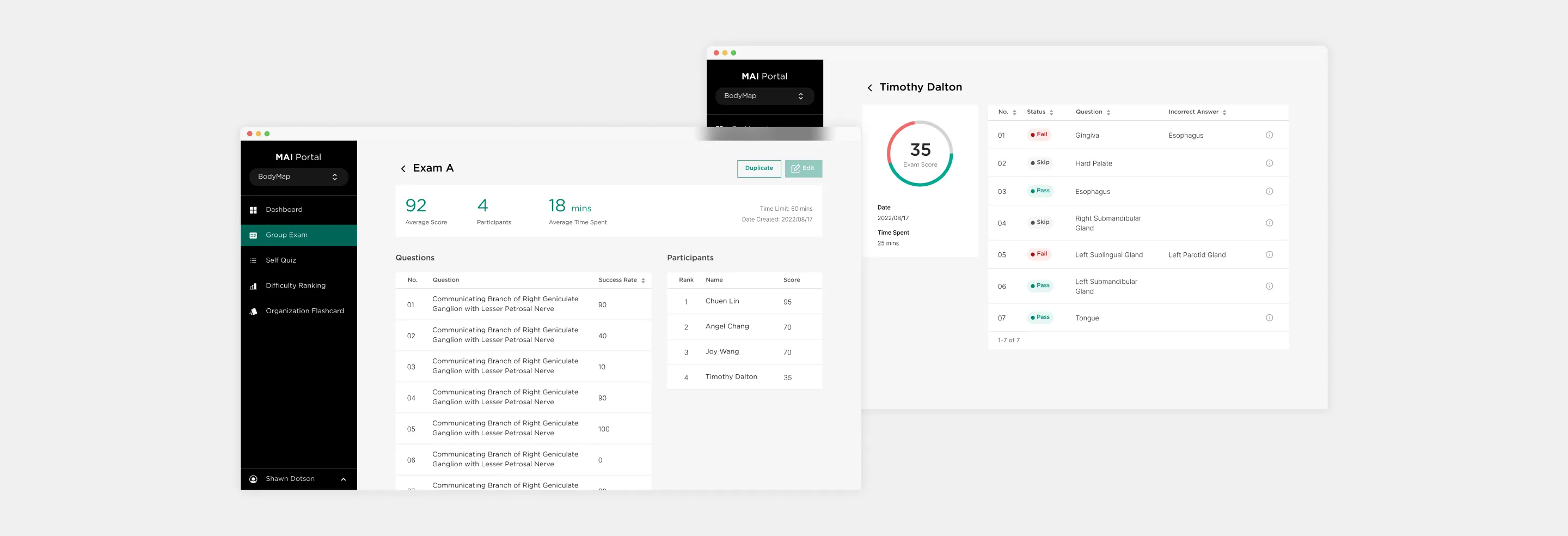Select Self Quiz in the sidebar
1568x536 pixels.
tap(280, 261)
